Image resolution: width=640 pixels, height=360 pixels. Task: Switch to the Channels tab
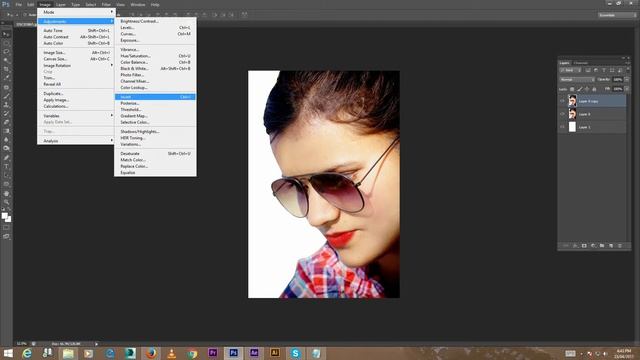(x=581, y=63)
